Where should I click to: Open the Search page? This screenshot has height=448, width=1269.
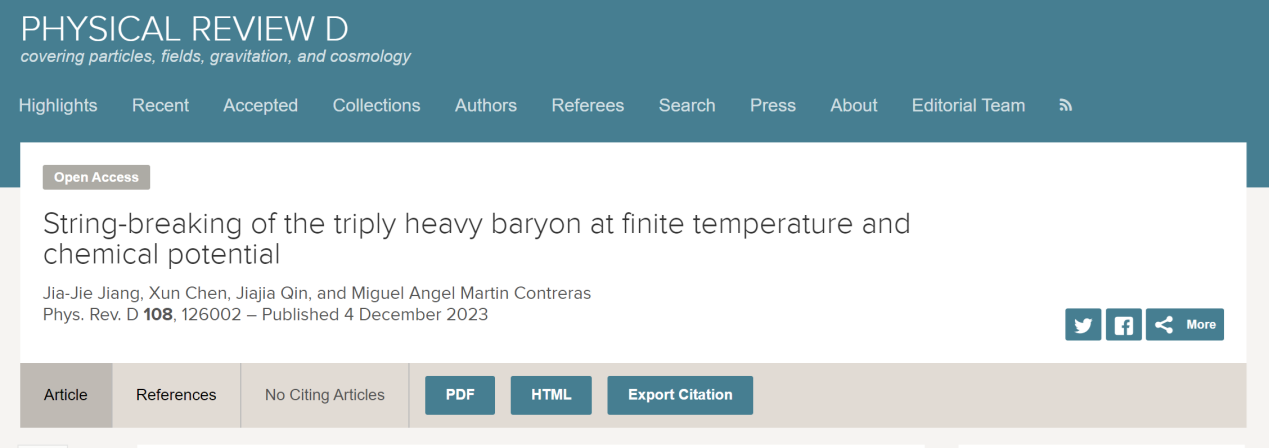[x=686, y=105]
